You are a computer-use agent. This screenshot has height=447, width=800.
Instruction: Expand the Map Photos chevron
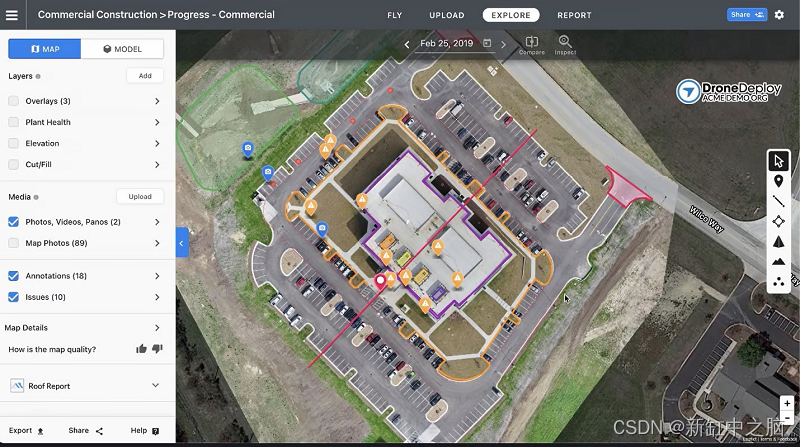[x=157, y=243]
